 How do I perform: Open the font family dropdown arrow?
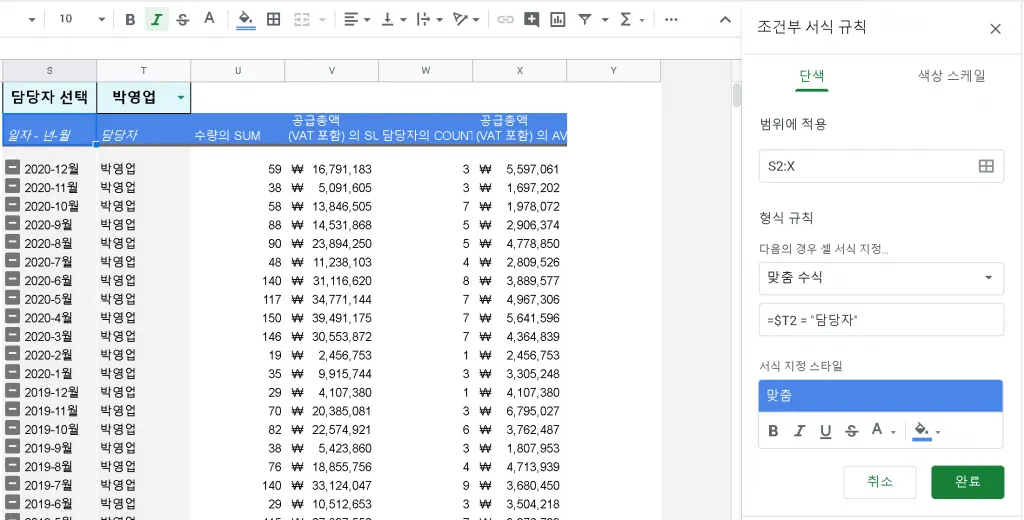click(x=31, y=20)
